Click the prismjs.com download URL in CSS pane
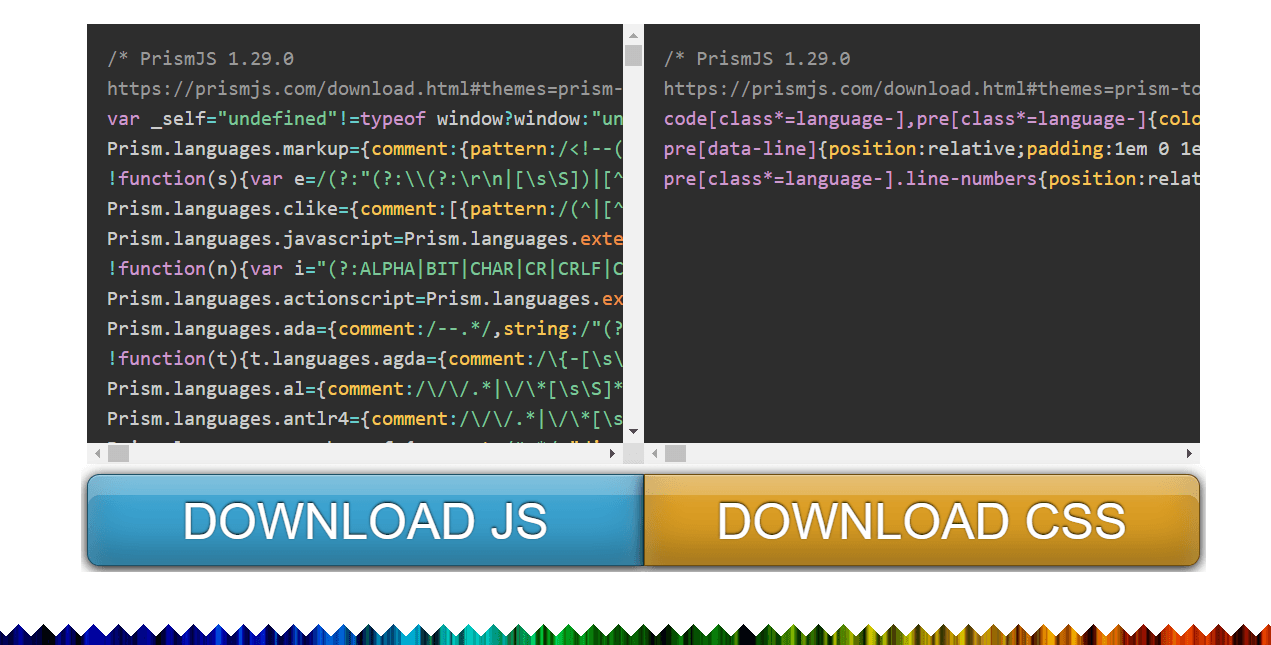 click(x=932, y=89)
